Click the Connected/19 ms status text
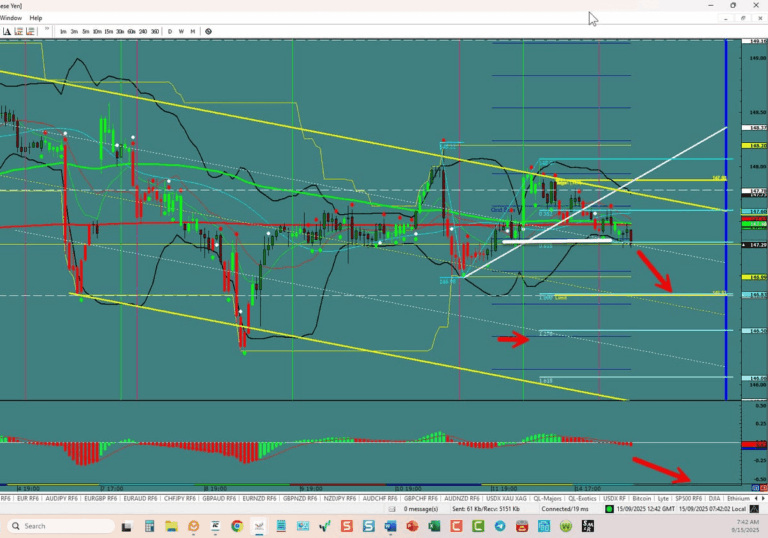This screenshot has width=768, height=538. [x=565, y=509]
